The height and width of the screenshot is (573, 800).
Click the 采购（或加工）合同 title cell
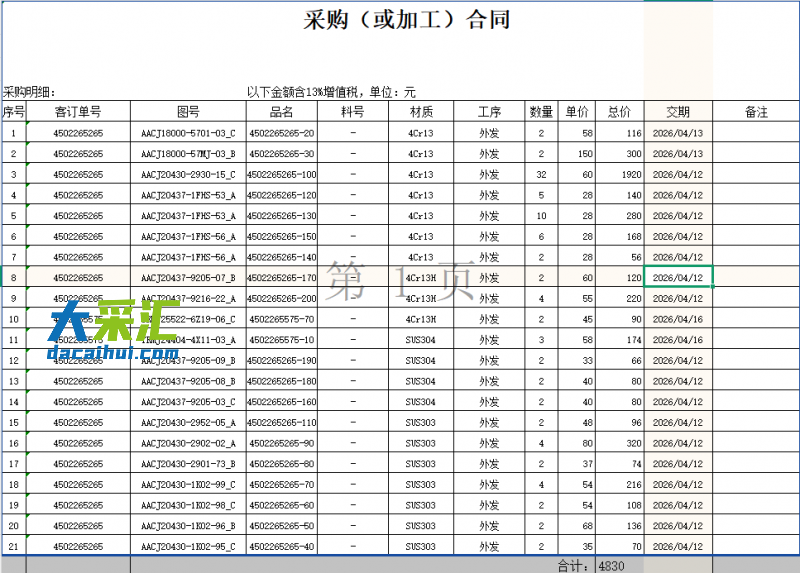(406, 21)
